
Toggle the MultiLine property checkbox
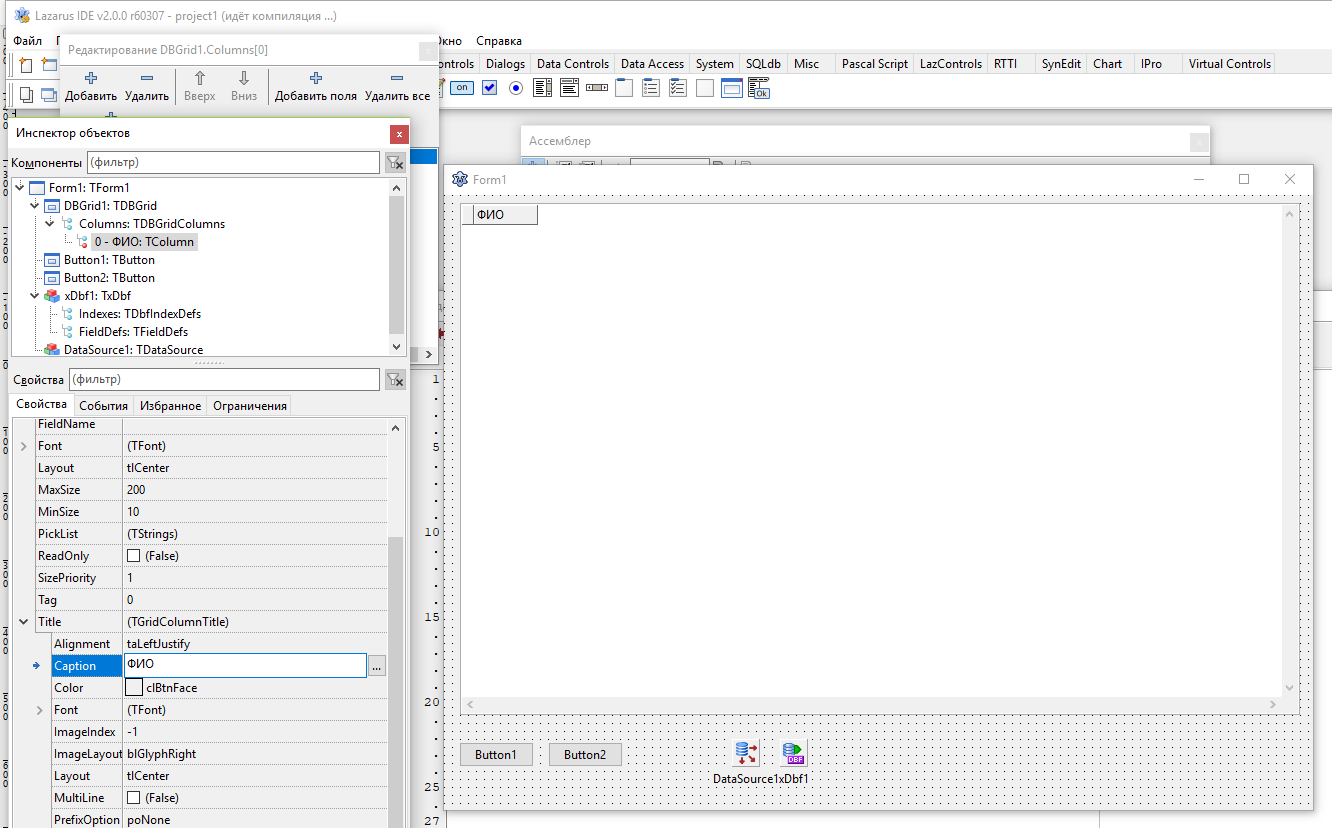click(x=133, y=798)
